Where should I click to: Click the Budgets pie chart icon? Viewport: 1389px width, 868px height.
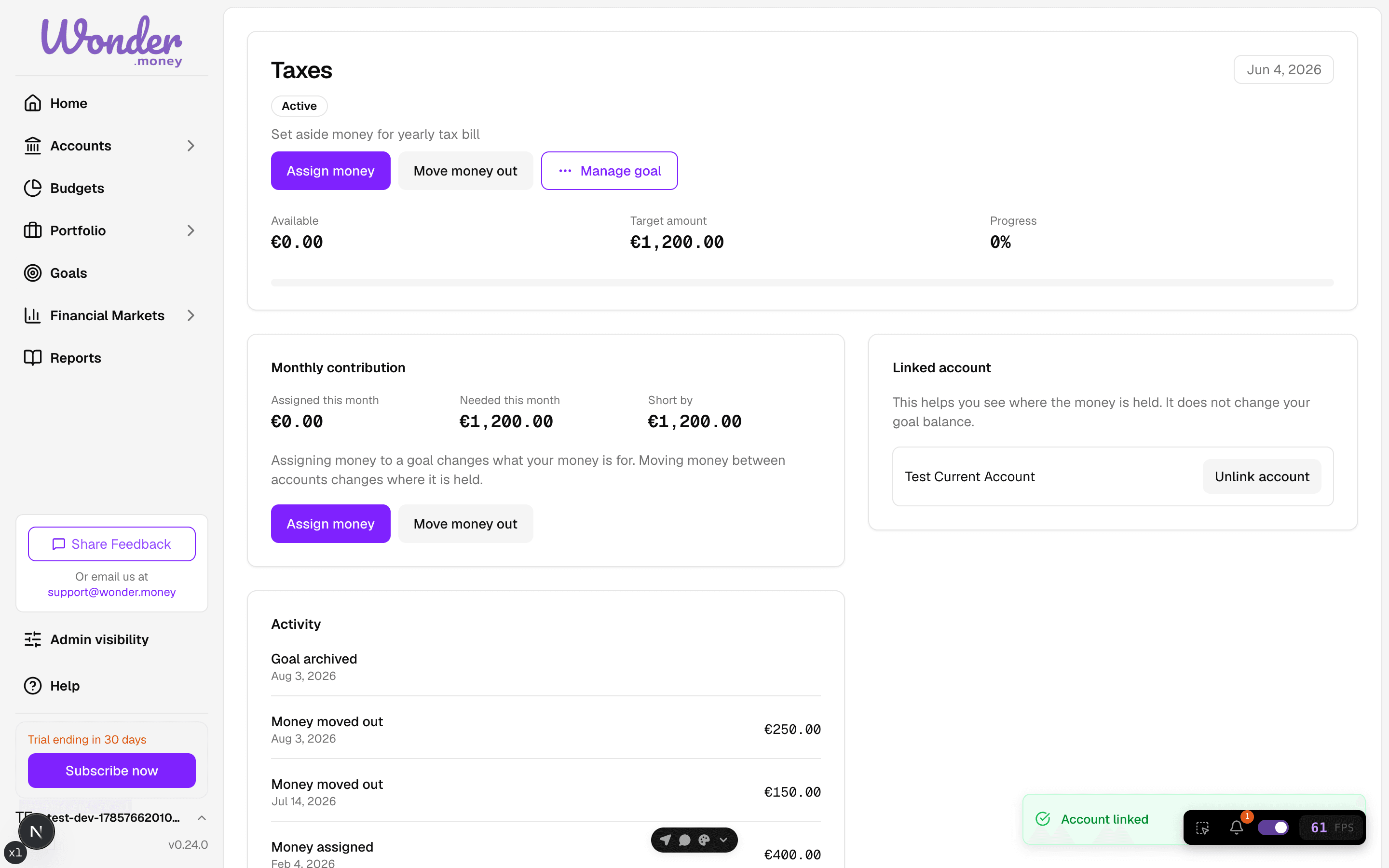coord(33,188)
